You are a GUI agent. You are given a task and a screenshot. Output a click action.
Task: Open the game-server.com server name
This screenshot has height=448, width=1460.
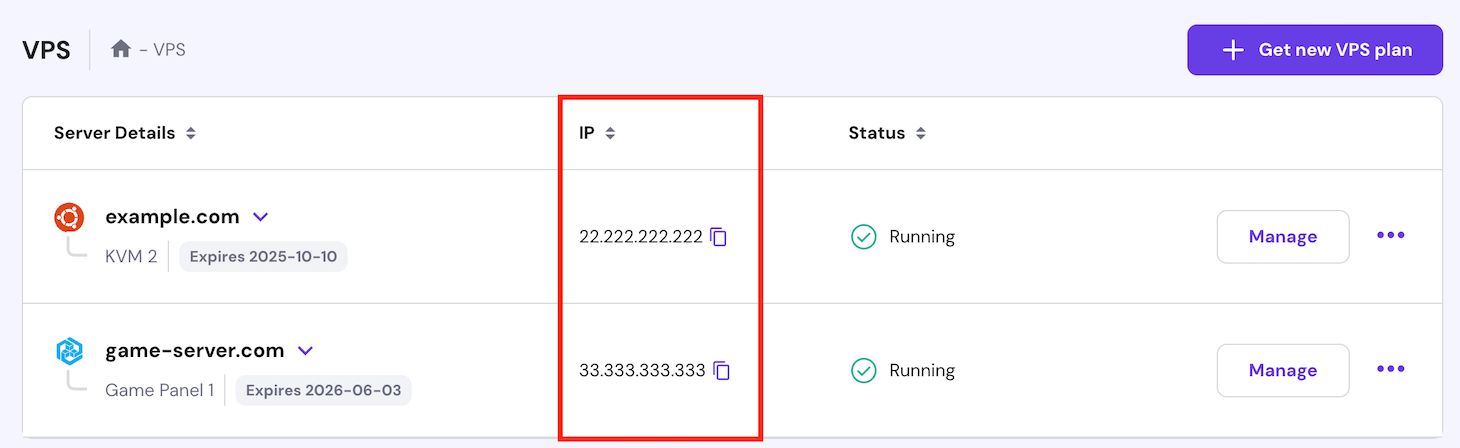195,351
